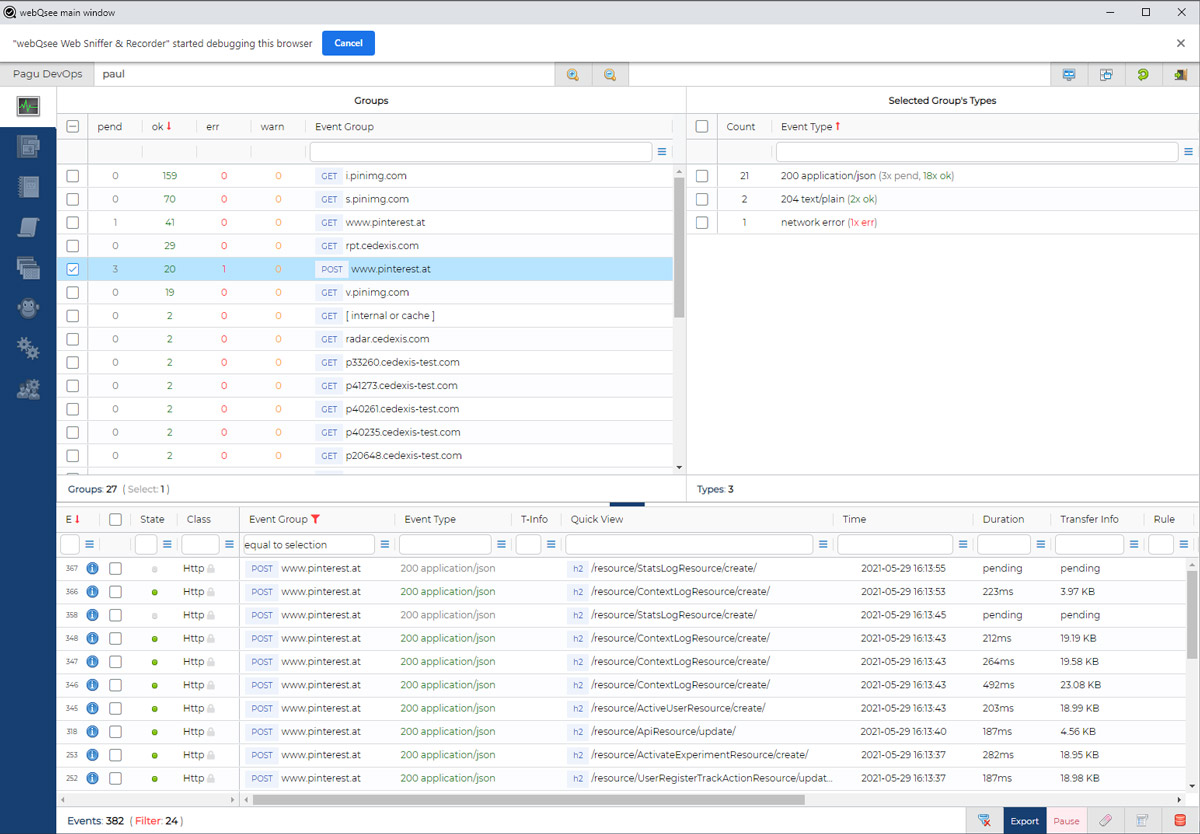The width and height of the screenshot is (1200, 834).
Task: Click the 'equal to selection' filter field
Action: pyautogui.click(x=309, y=545)
